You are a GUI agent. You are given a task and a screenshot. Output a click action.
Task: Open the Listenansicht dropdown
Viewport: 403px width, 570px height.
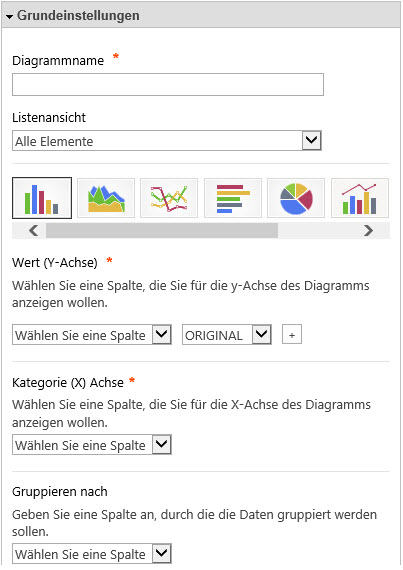(167, 141)
